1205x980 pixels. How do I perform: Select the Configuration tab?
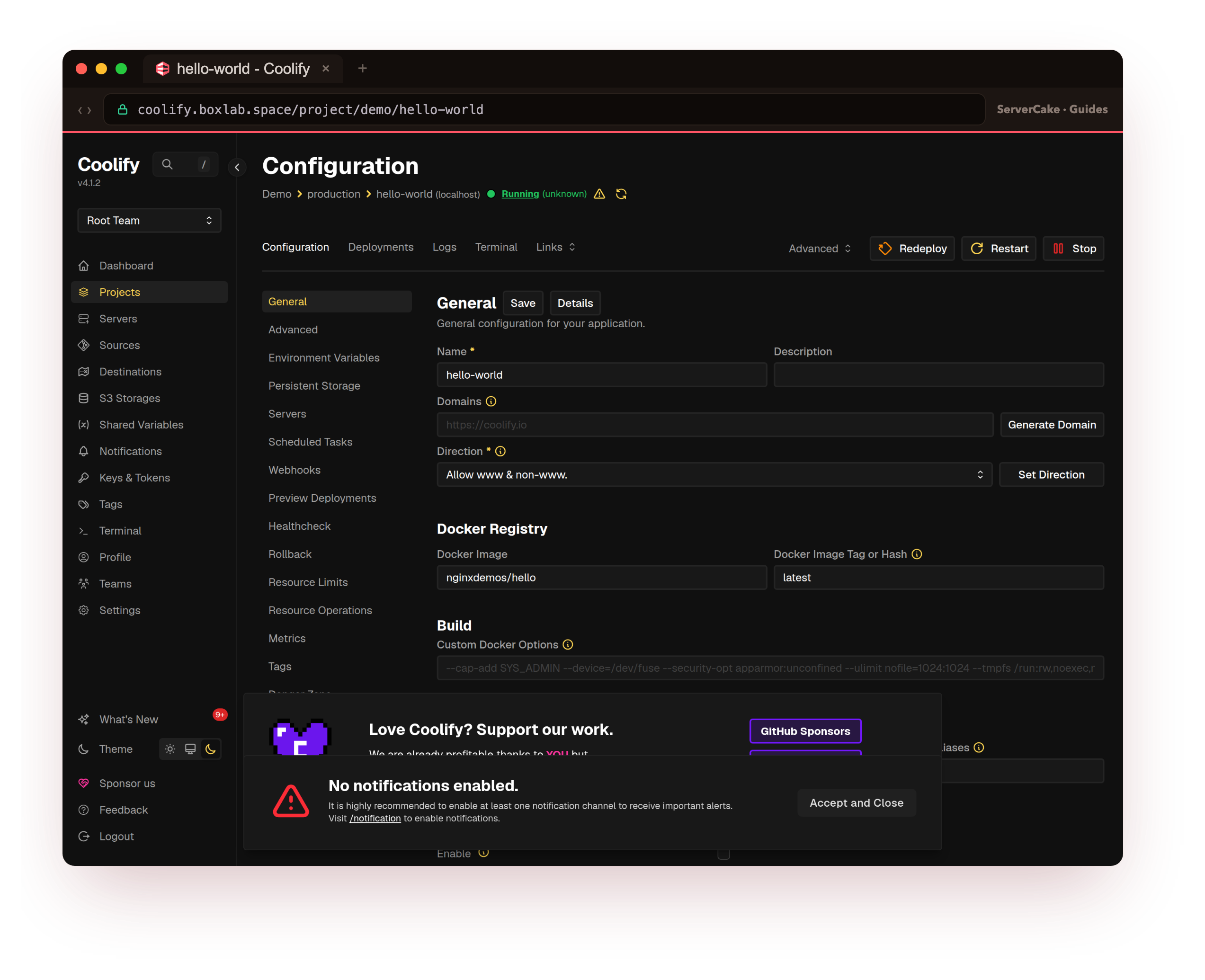point(295,247)
